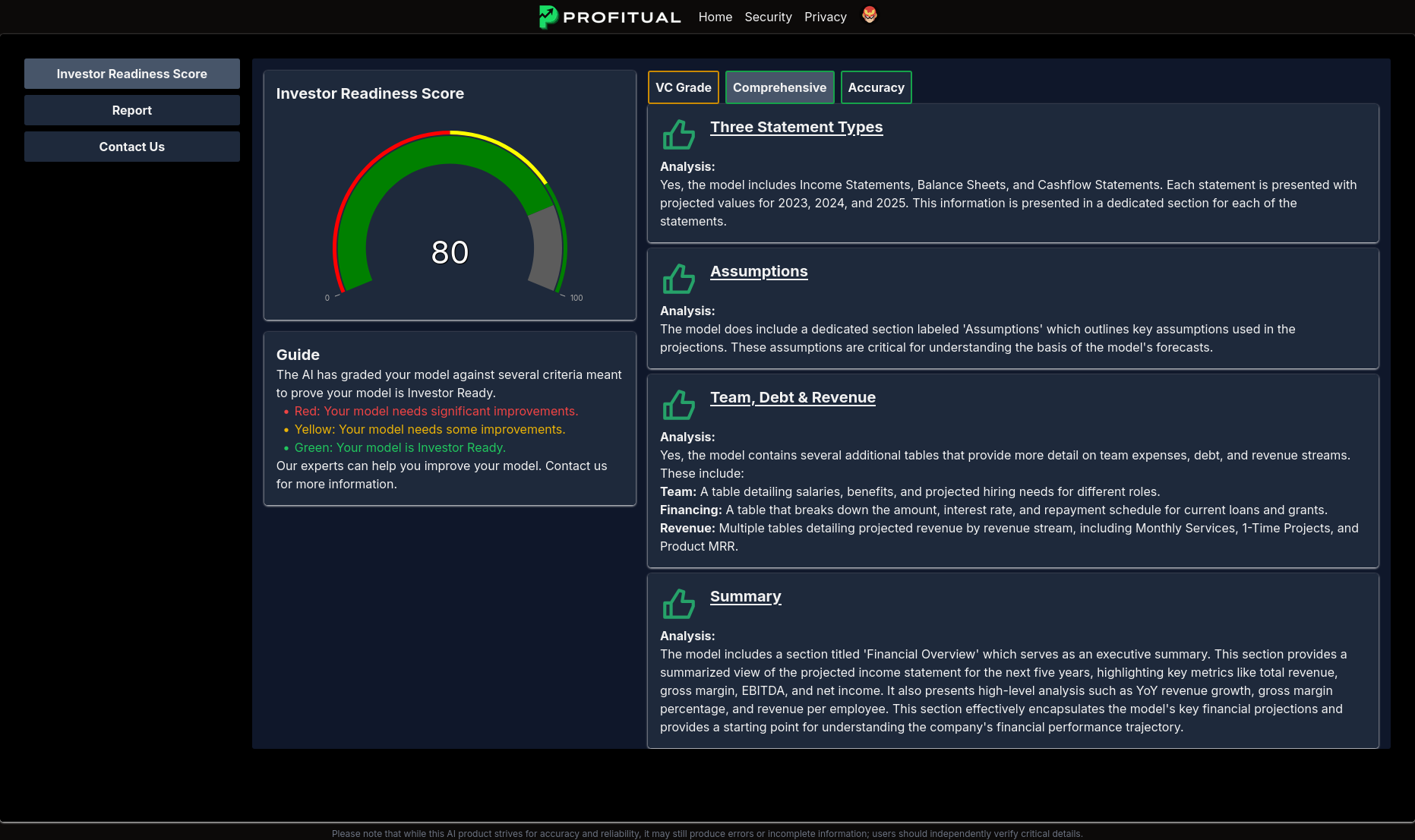Viewport: 1415px width, 840px height.
Task: Go to Home in top navigation
Action: (x=715, y=17)
